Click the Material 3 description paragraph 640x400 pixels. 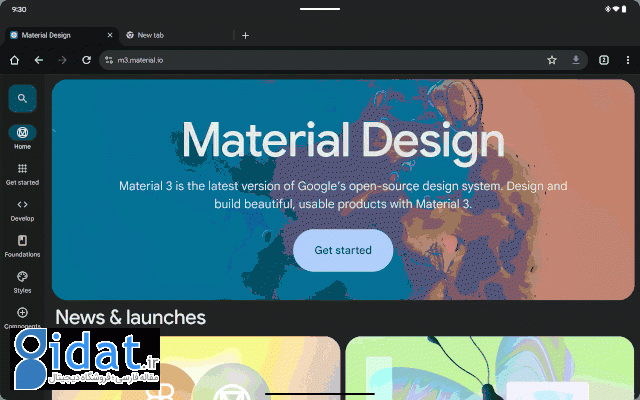[x=343, y=195]
